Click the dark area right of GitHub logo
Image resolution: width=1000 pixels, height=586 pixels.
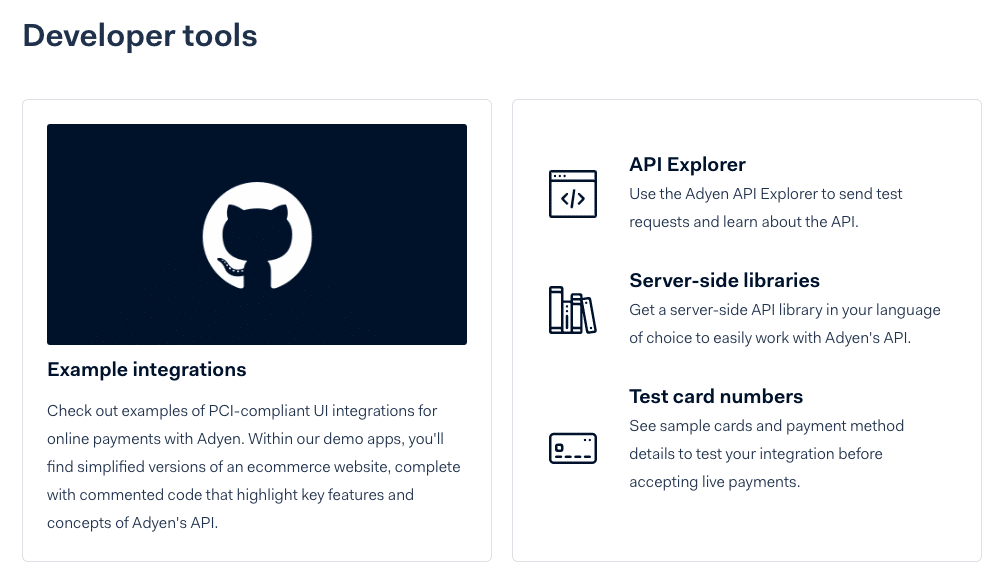(x=395, y=236)
